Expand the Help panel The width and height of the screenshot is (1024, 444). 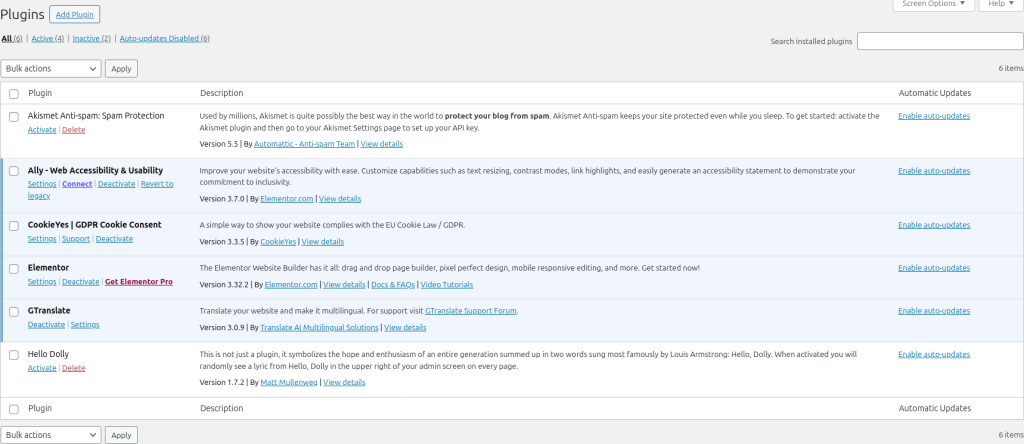[x=1001, y=5]
